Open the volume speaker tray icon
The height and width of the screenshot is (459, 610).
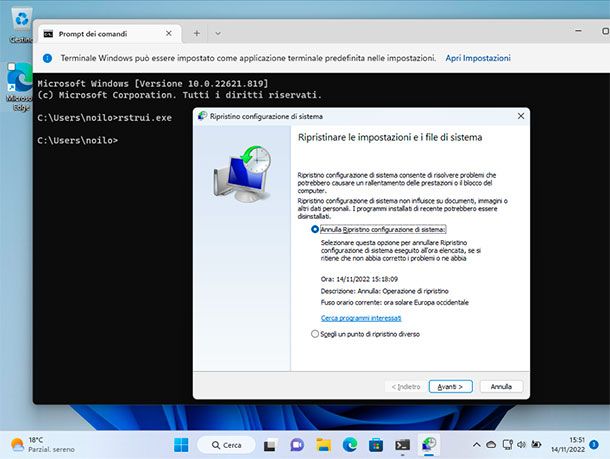tap(522, 445)
